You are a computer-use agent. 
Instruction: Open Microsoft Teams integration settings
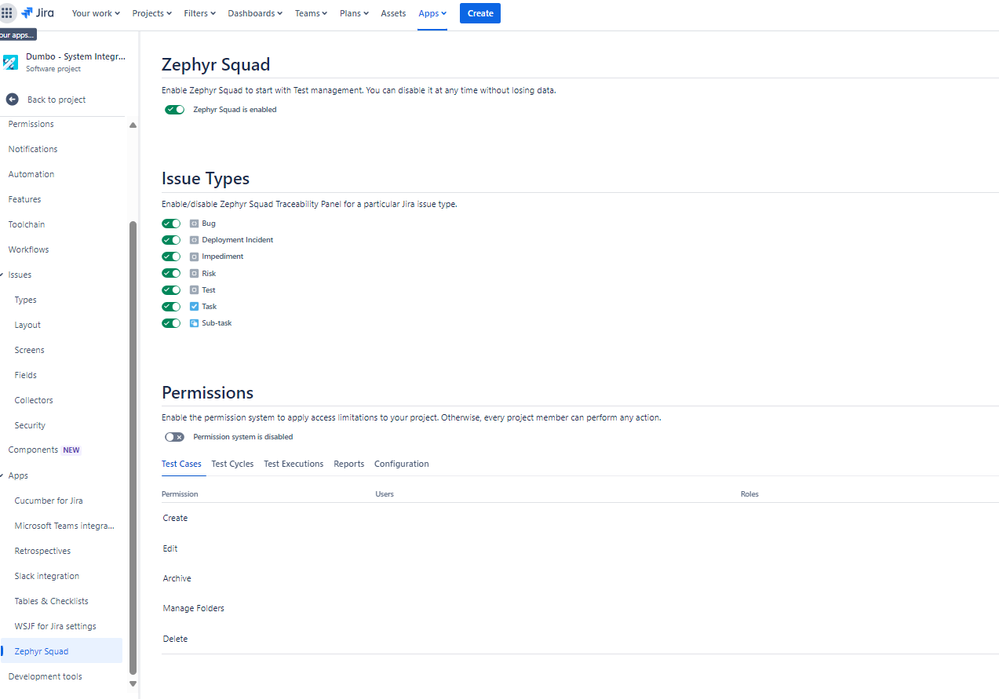(64, 526)
